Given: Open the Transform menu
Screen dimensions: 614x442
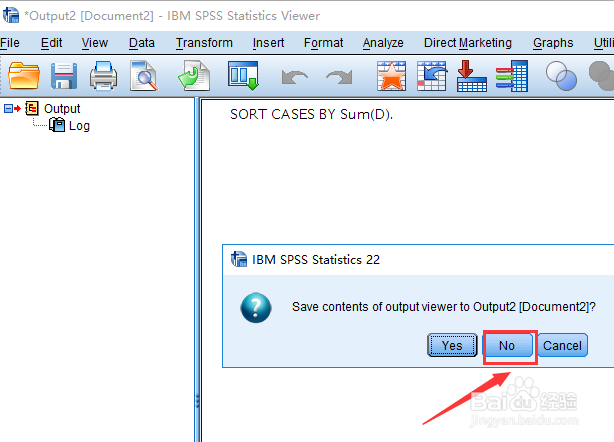Looking at the screenshot, I should (x=204, y=43).
